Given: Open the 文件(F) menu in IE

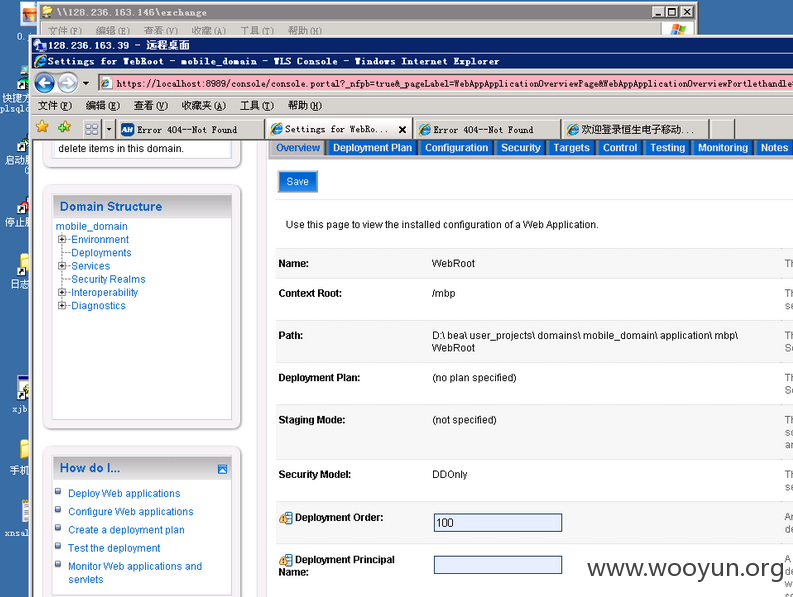Looking at the screenshot, I should click(x=55, y=105).
